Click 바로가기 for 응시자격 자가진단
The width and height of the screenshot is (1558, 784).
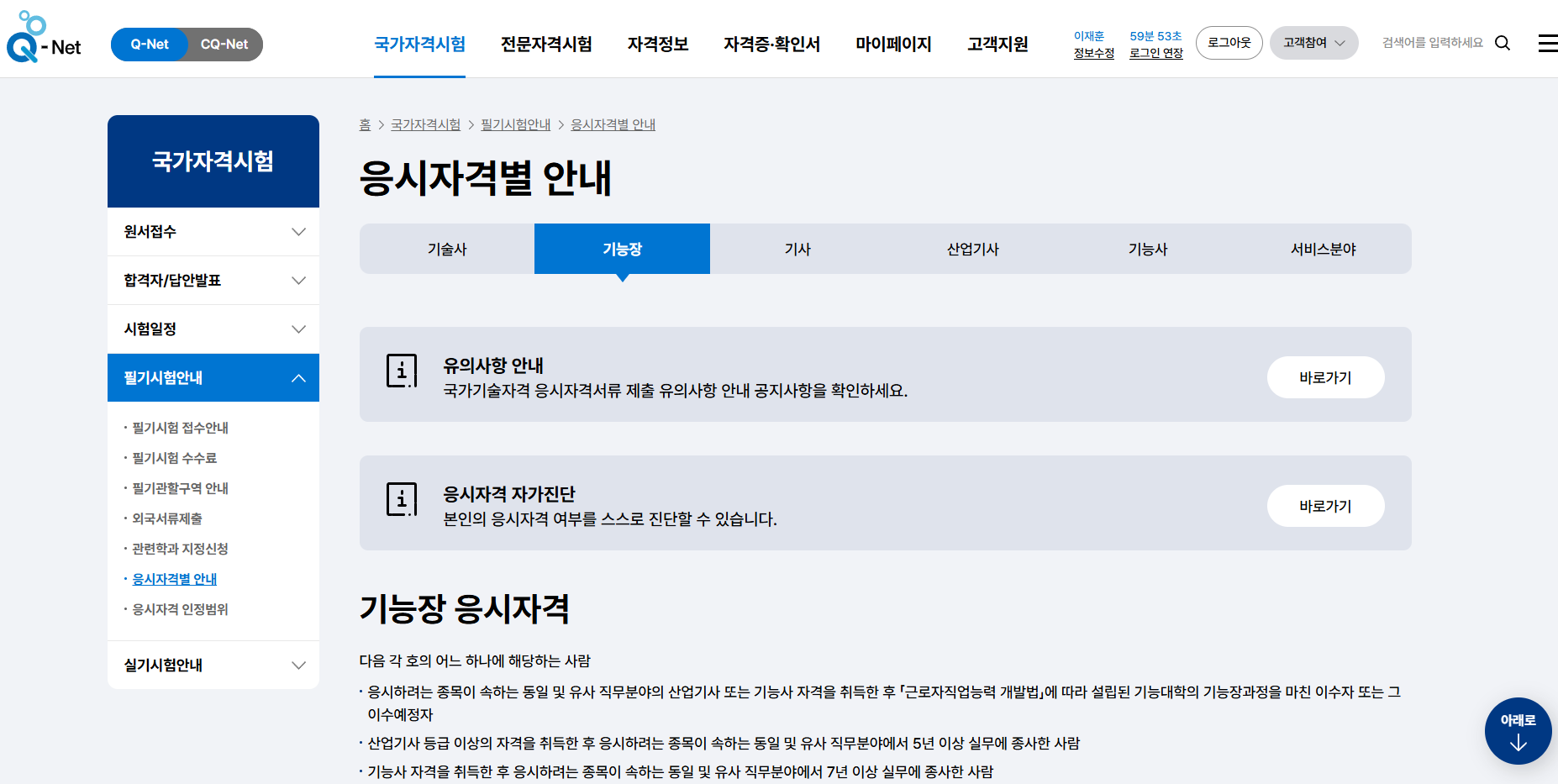(1325, 506)
